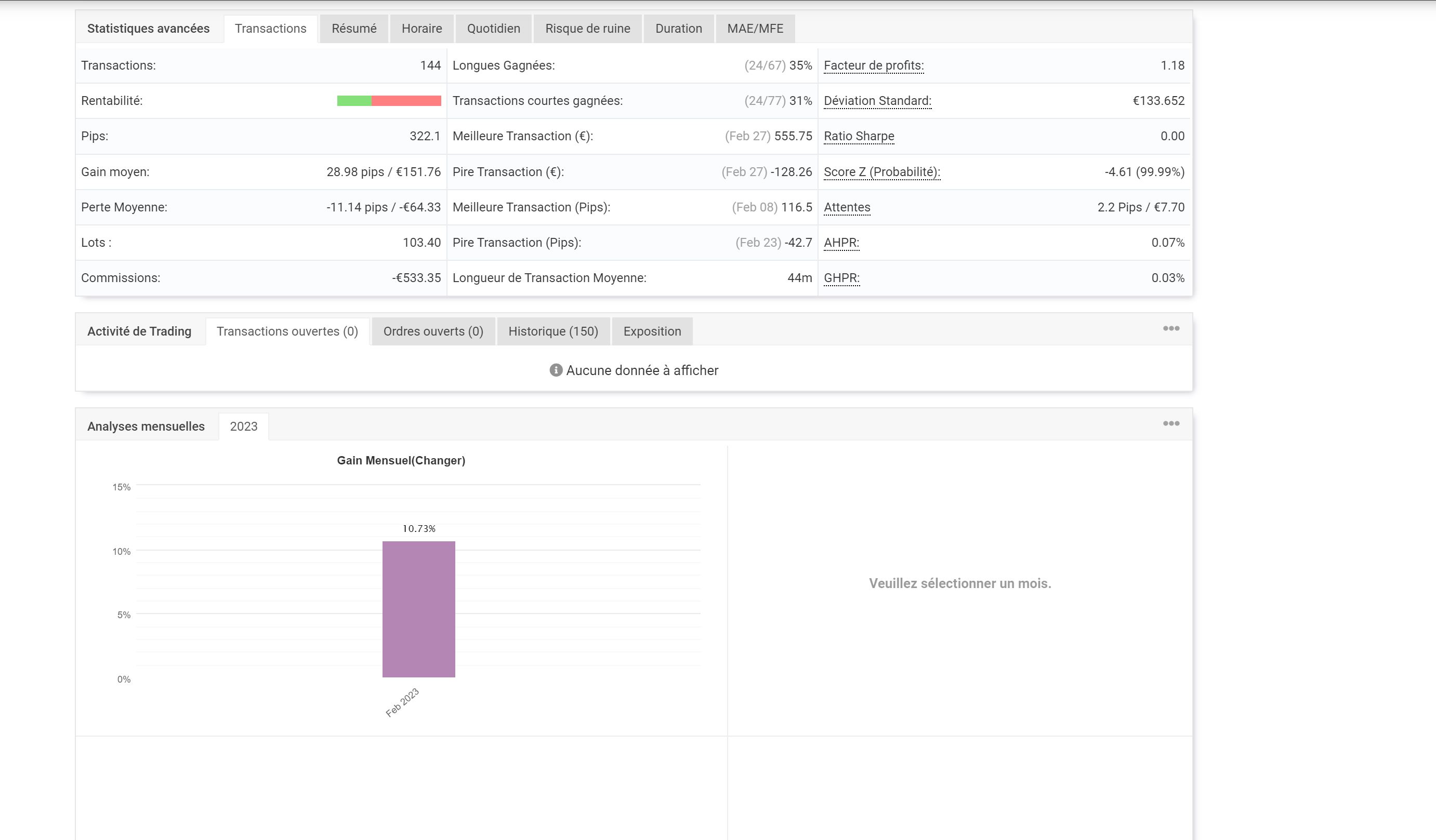Switch to the Exposition tab
The height and width of the screenshot is (840, 1436).
(x=651, y=331)
